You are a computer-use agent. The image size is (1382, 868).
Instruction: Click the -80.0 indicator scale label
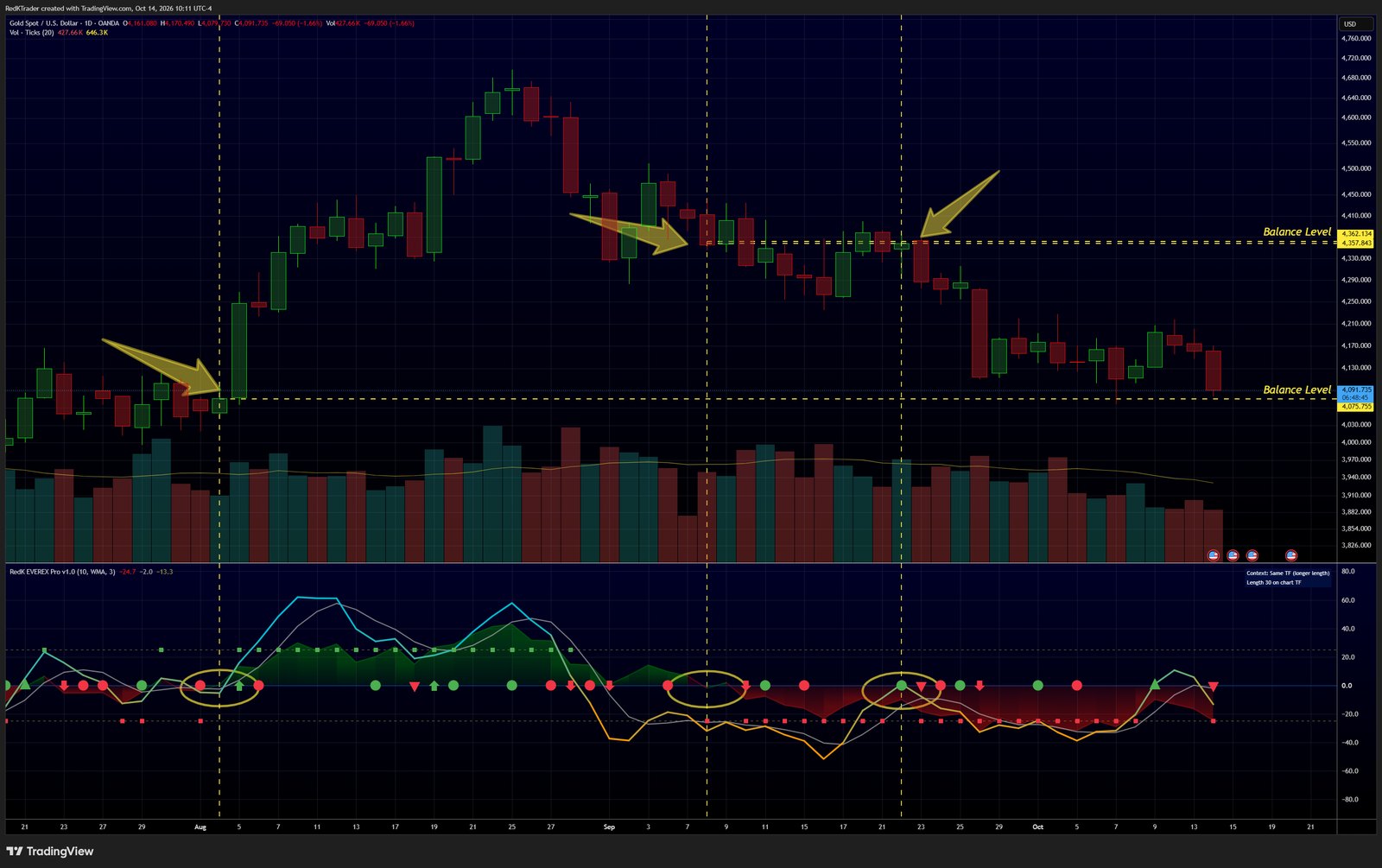(1348, 800)
